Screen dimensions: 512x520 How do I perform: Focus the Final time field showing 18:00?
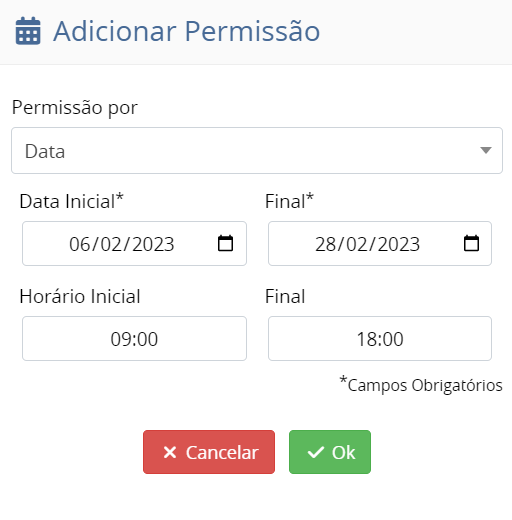point(380,339)
